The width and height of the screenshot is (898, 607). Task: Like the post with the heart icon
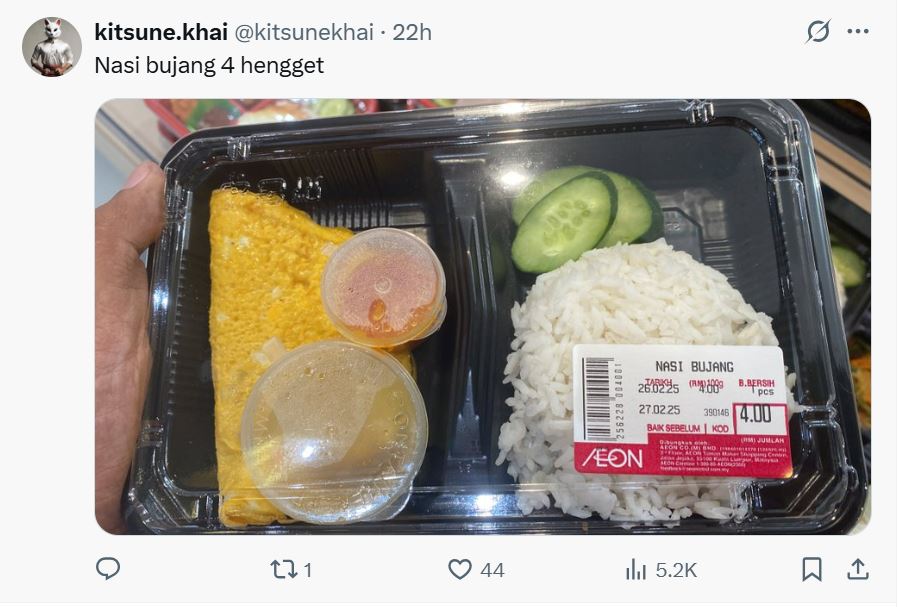click(459, 570)
